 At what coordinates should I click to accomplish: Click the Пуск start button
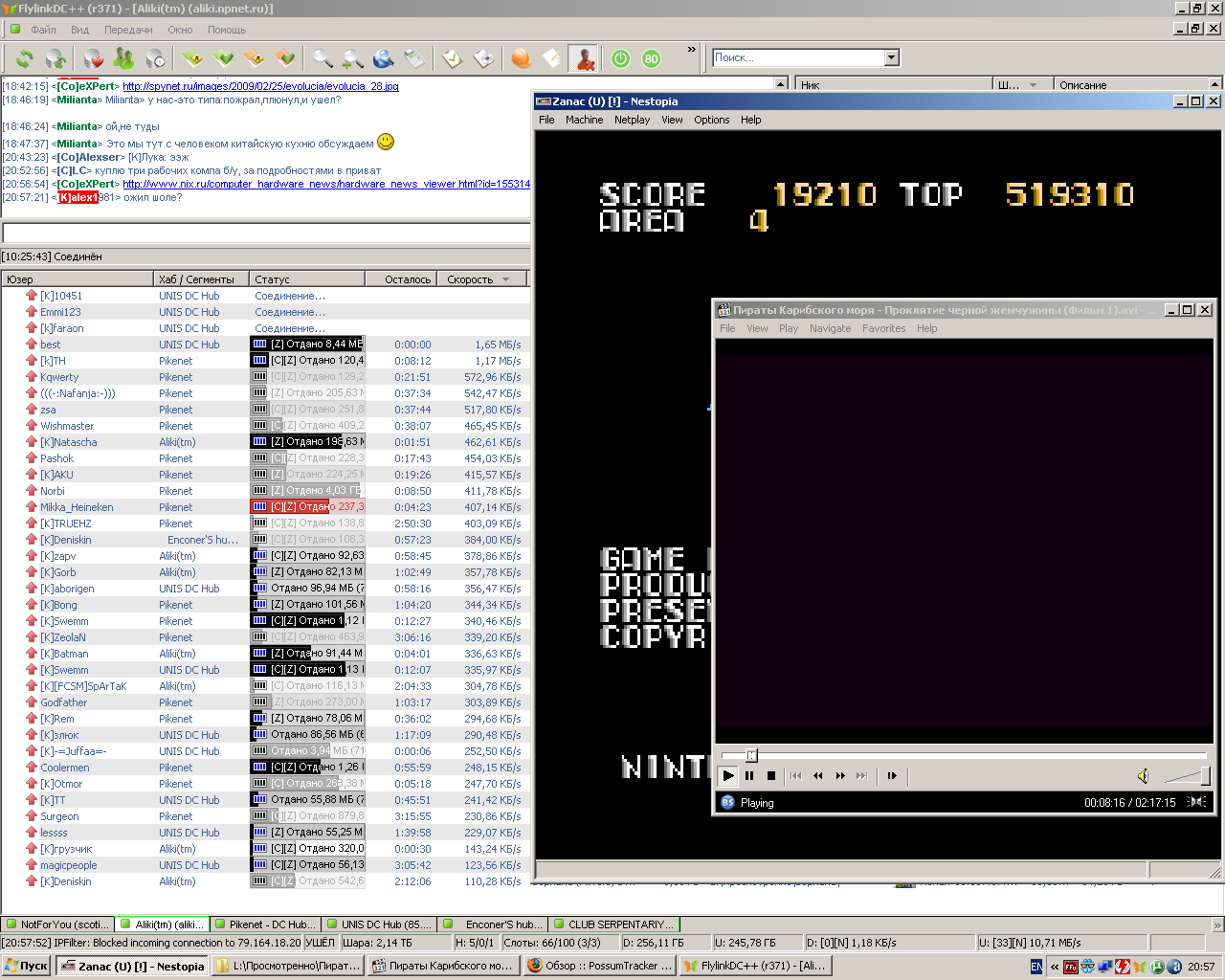coord(27,967)
